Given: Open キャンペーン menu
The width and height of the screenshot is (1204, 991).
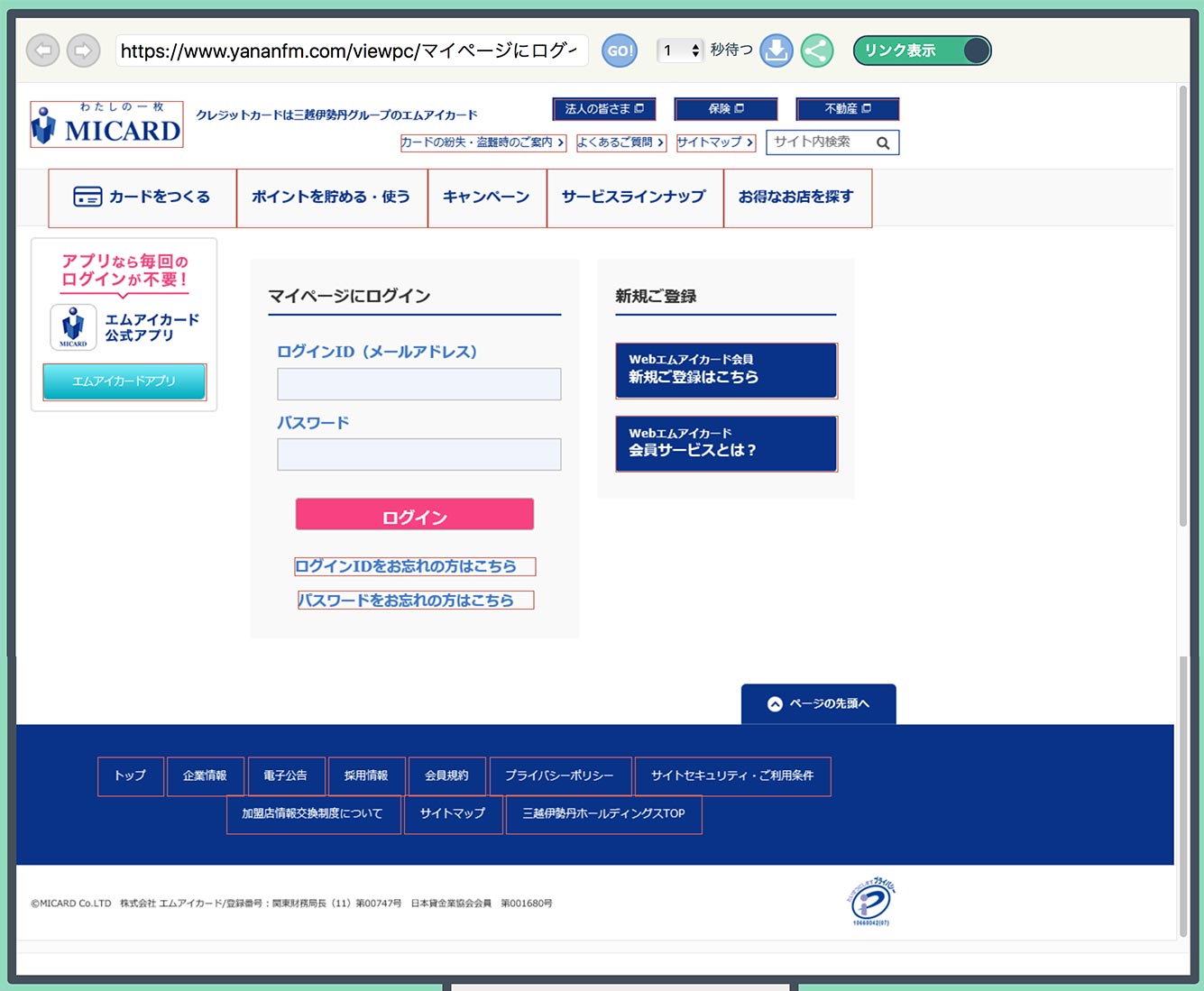Looking at the screenshot, I should click(487, 197).
